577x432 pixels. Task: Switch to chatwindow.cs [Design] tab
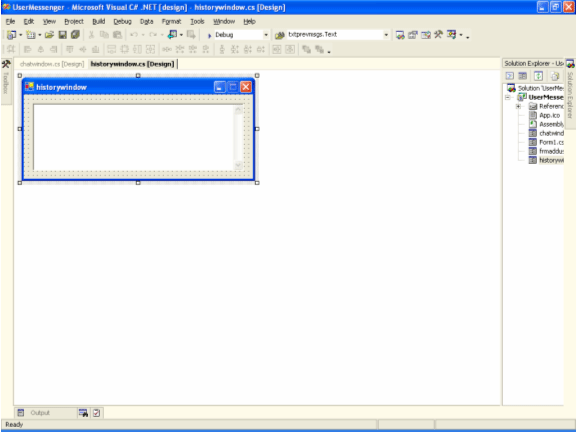(52, 64)
